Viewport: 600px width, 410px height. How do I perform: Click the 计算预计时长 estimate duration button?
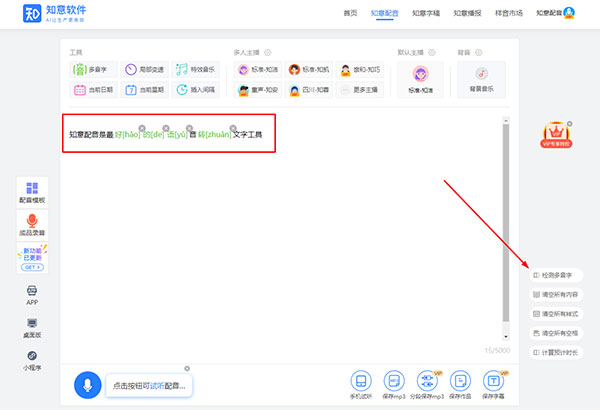click(x=556, y=353)
